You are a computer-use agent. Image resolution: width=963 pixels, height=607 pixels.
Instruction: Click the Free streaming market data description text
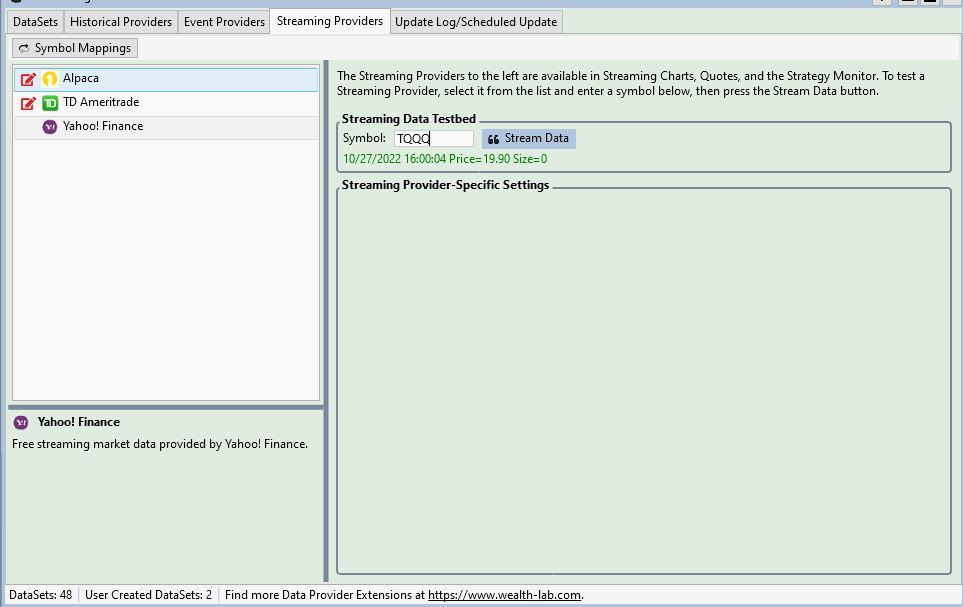[x=160, y=444]
